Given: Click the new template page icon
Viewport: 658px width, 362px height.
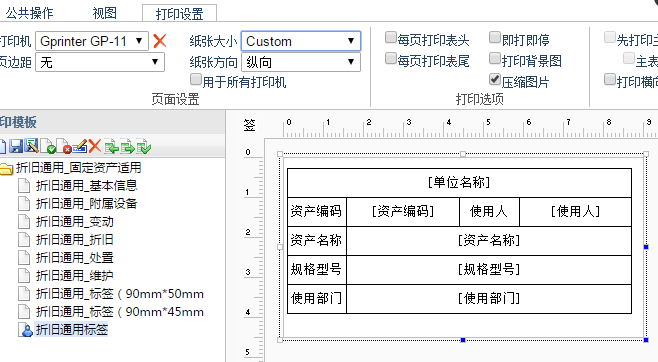Looking at the screenshot, I should (x=3, y=146).
